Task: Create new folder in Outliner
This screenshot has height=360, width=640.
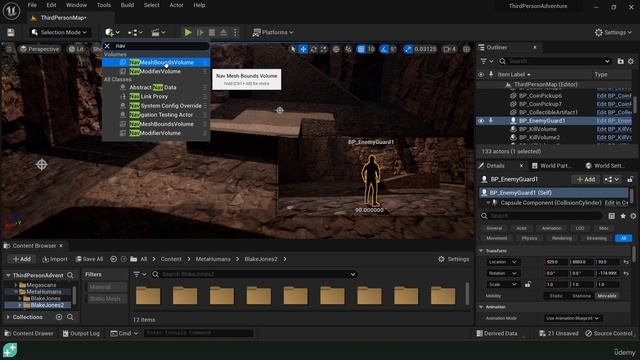Action: pos(620,61)
